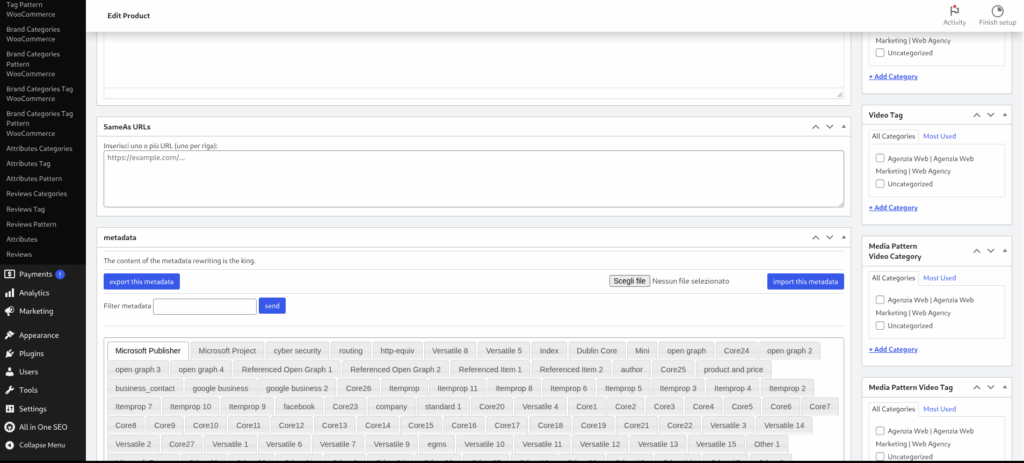This screenshot has height=463, width=1024.
Task: Move SameAs URLs panel up
Action: tap(816, 127)
